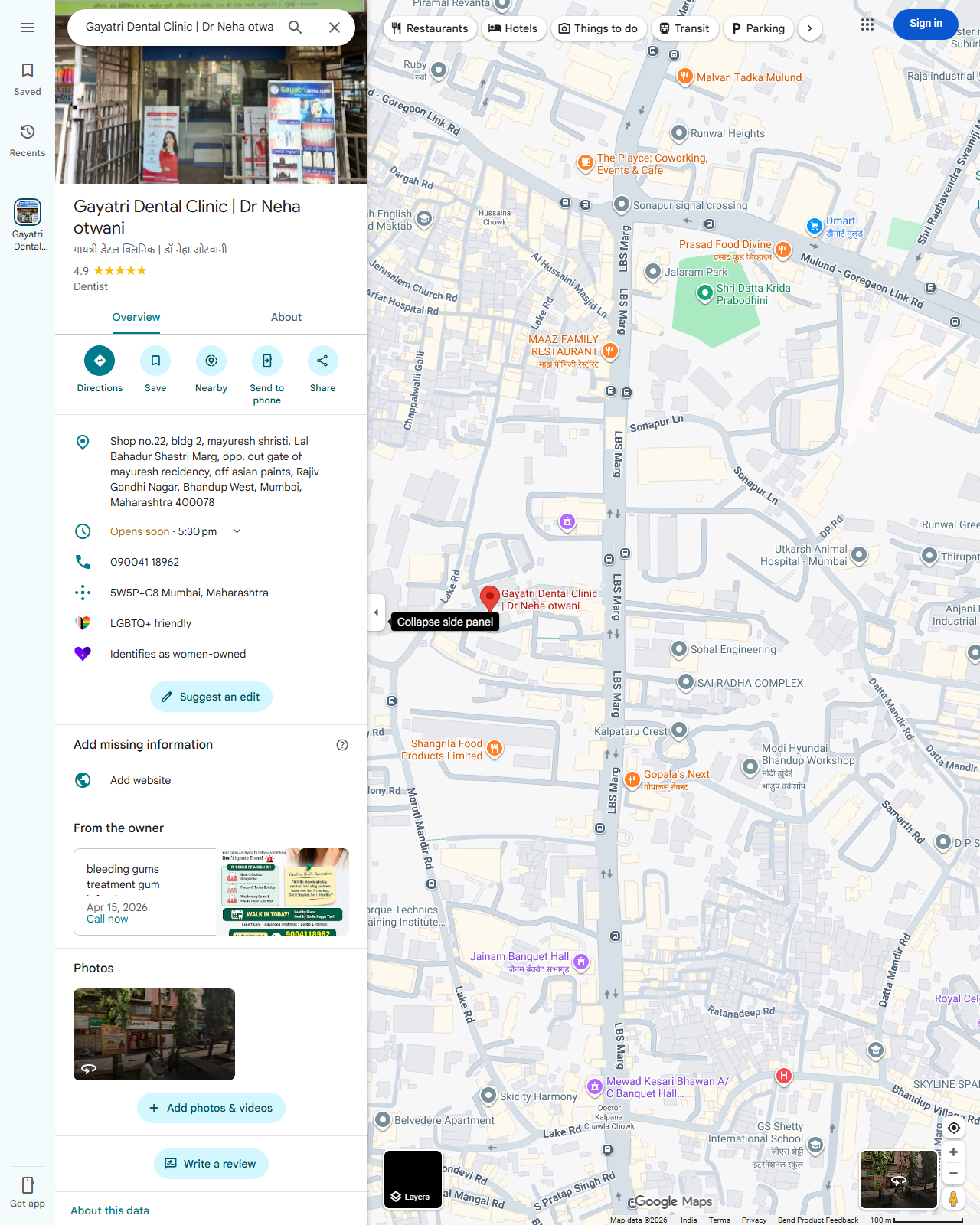Filter map by Things to do

[598, 28]
